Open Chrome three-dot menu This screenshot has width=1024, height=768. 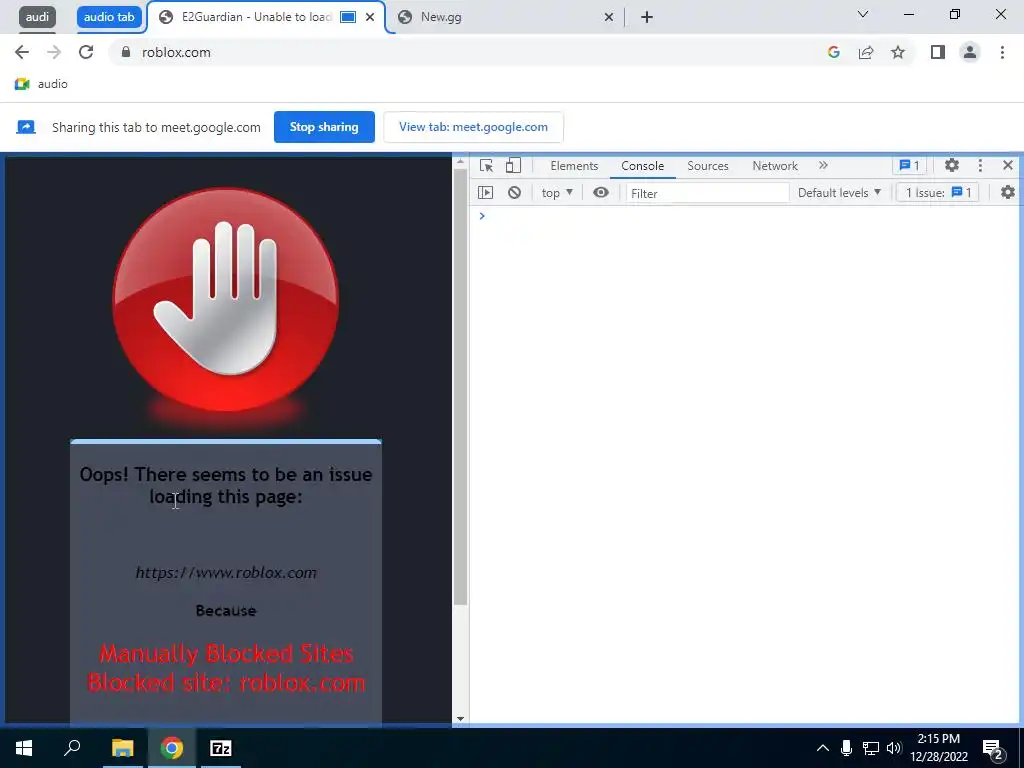(1002, 52)
